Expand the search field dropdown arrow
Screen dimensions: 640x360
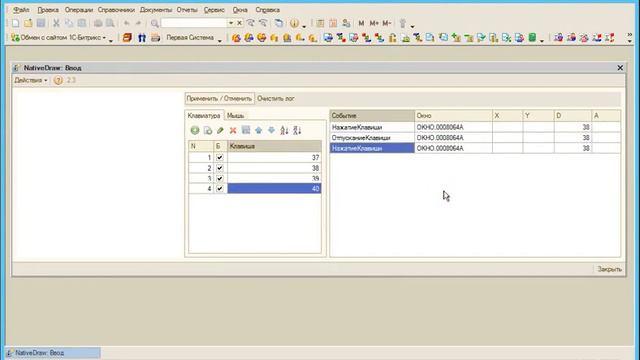pos(231,23)
